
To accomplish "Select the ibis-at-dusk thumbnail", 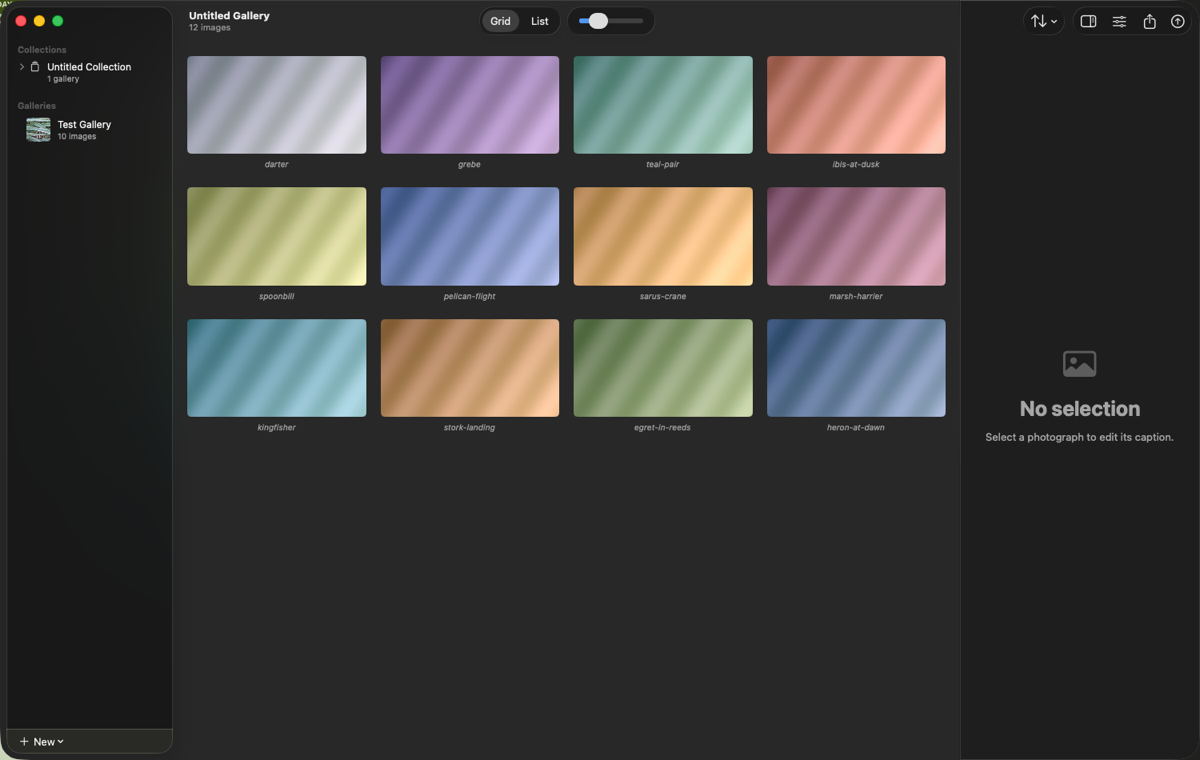I will (856, 105).
